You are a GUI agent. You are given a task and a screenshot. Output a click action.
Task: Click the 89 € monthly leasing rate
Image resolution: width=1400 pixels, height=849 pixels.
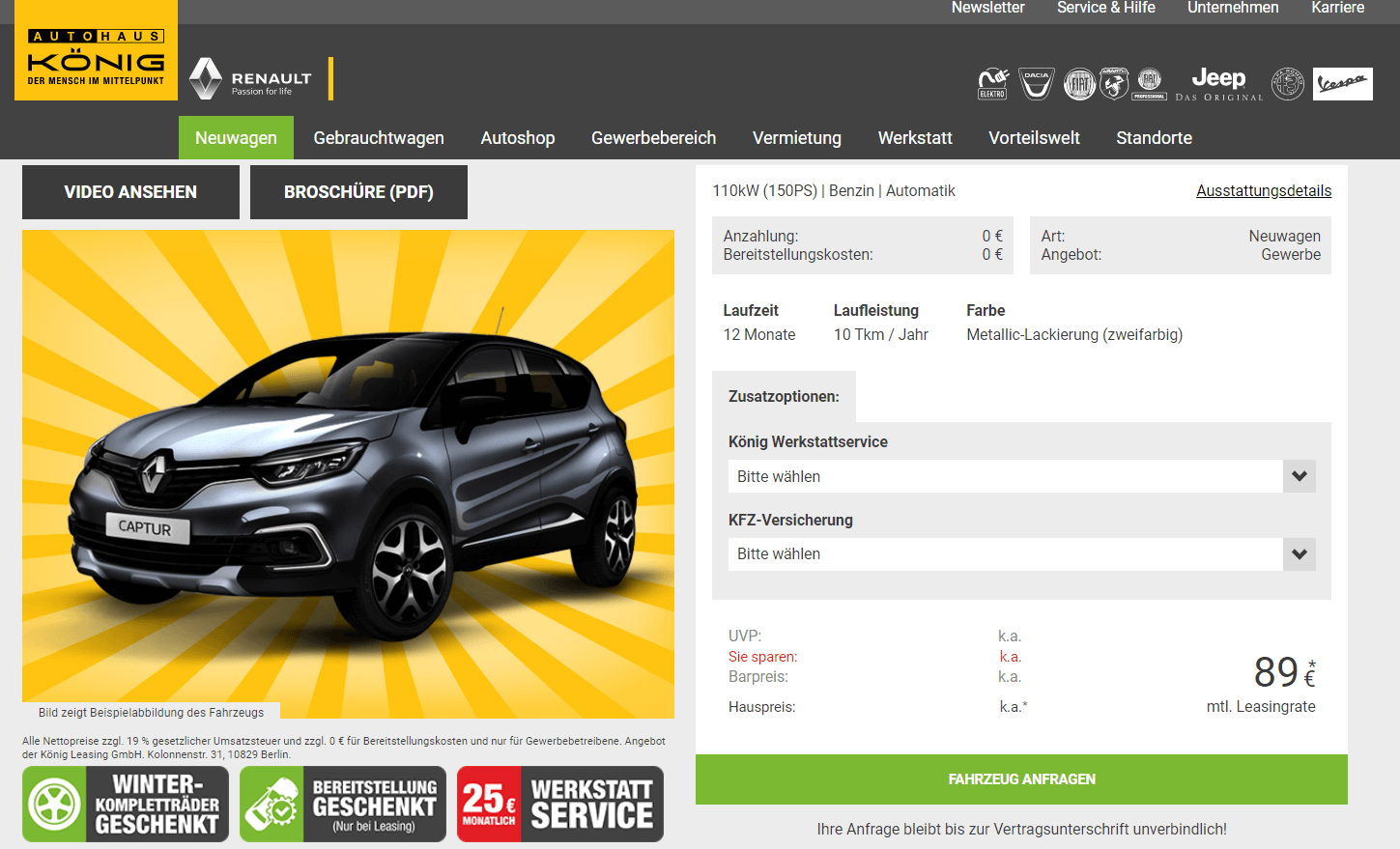1284,672
